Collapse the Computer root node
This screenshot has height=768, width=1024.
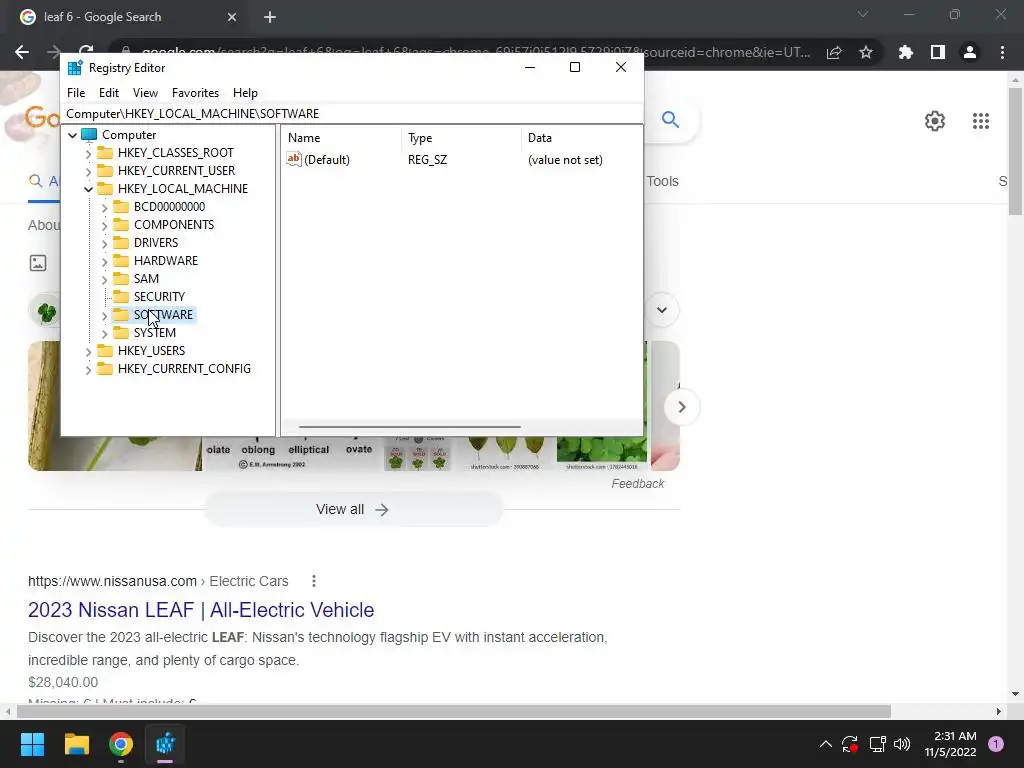tap(72, 135)
